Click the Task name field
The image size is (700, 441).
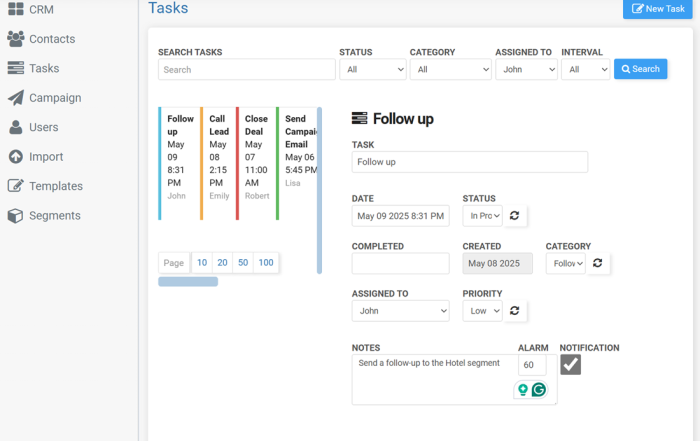tap(470, 162)
